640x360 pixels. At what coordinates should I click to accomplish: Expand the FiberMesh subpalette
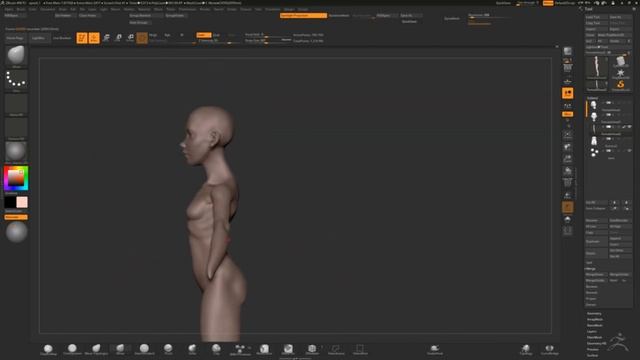coord(595,338)
